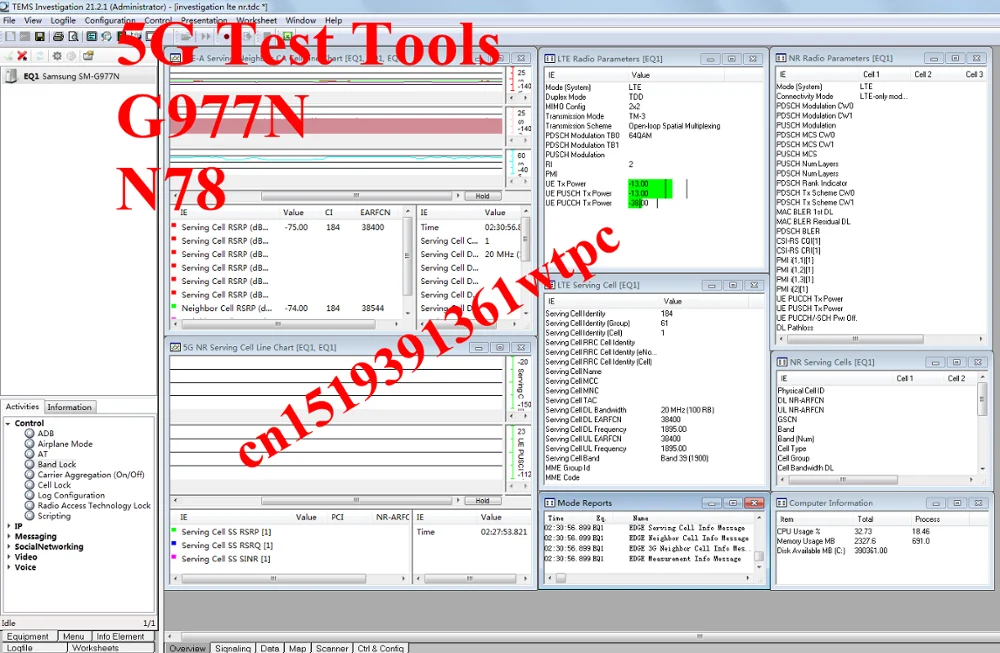Open the Map worksheet tab

click(x=297, y=648)
